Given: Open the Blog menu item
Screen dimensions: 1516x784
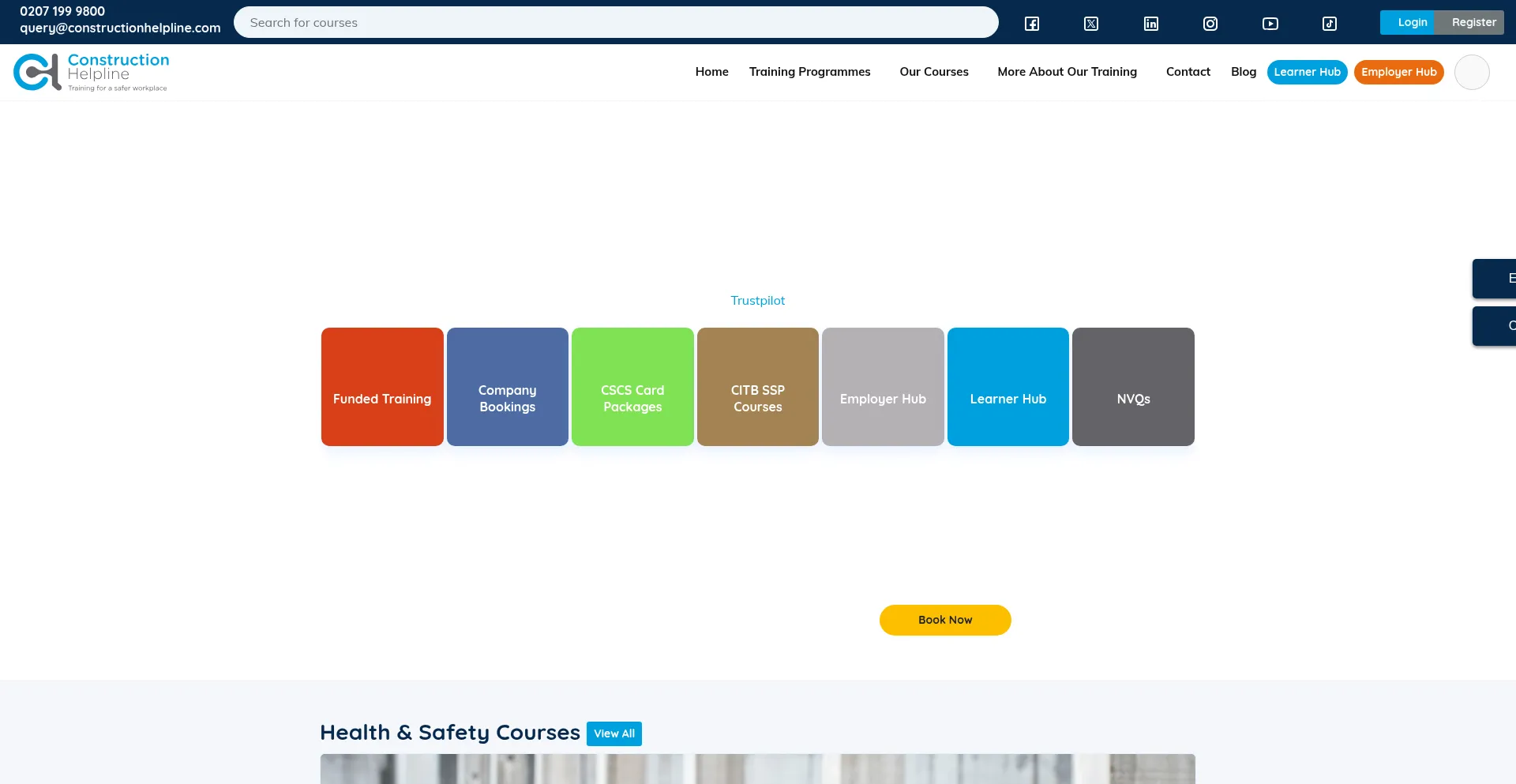Looking at the screenshot, I should coord(1243,72).
